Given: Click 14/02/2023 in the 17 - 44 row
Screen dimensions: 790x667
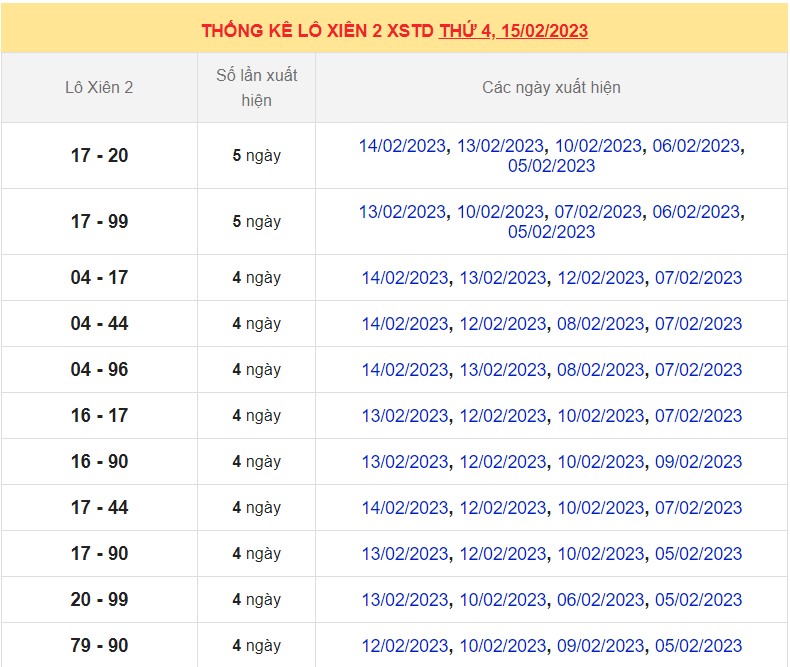Looking at the screenshot, I should pos(405,508).
